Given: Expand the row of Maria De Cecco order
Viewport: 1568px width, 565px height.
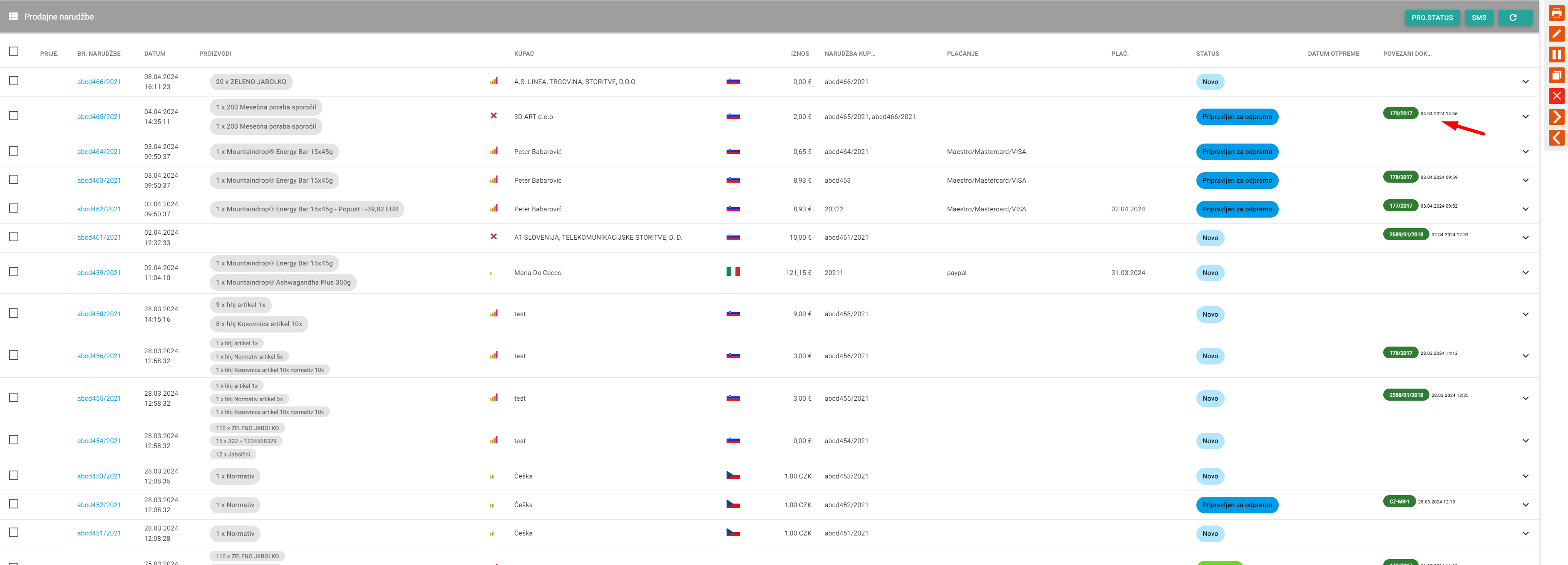Looking at the screenshot, I should coord(1525,273).
